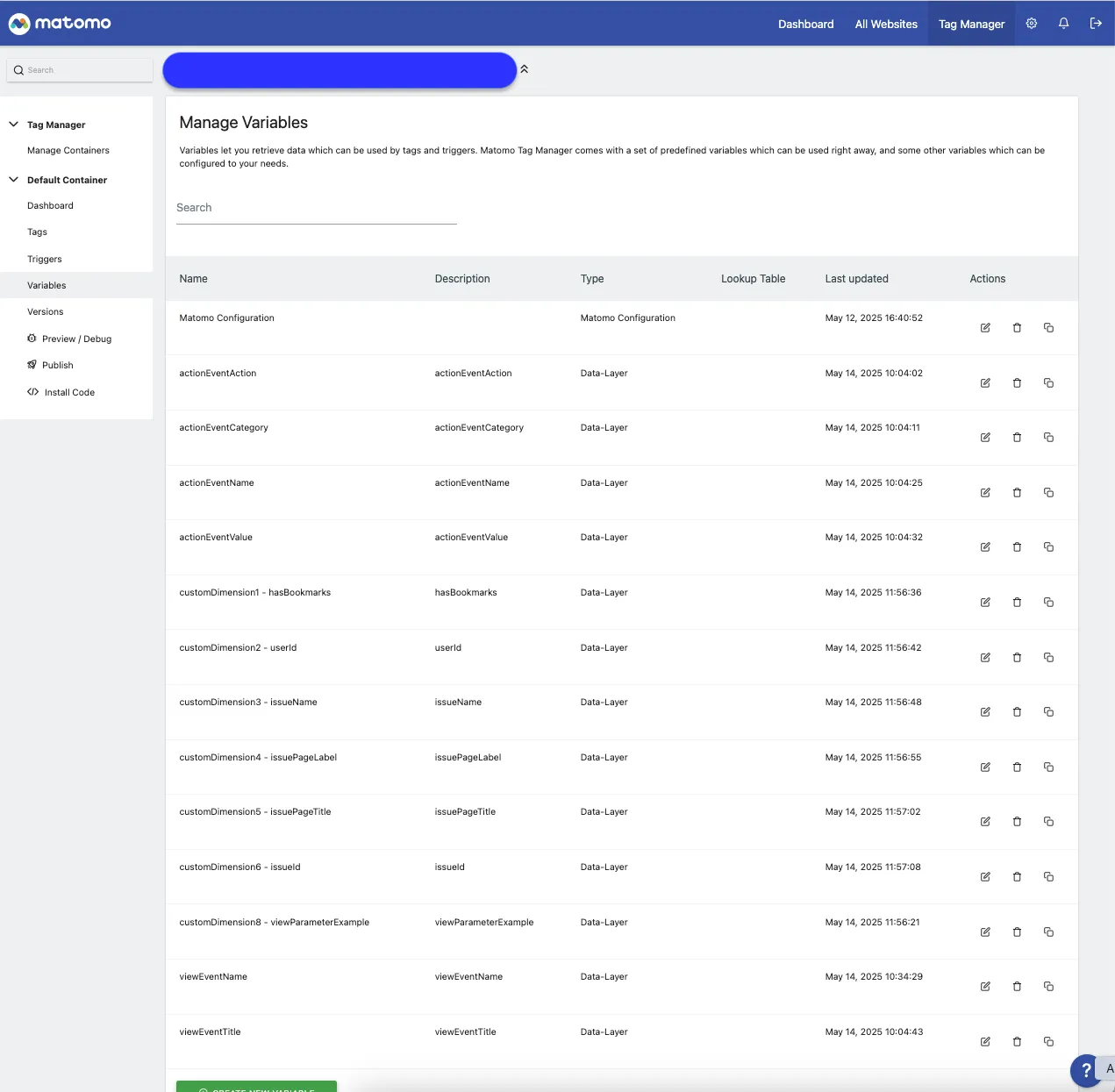Go to Dashboard in the top navigation

tap(806, 25)
